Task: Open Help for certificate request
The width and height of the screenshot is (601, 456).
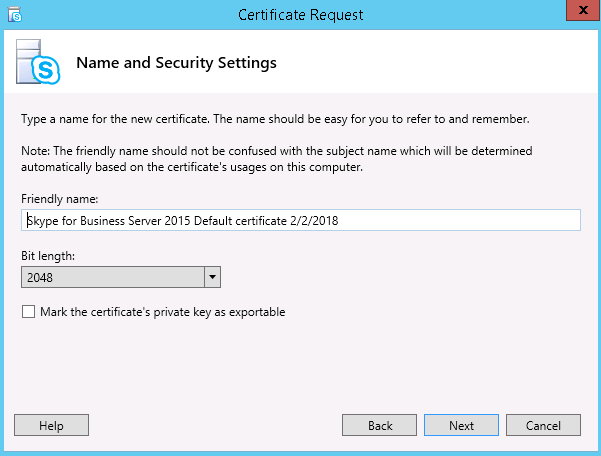Action: coord(51,425)
